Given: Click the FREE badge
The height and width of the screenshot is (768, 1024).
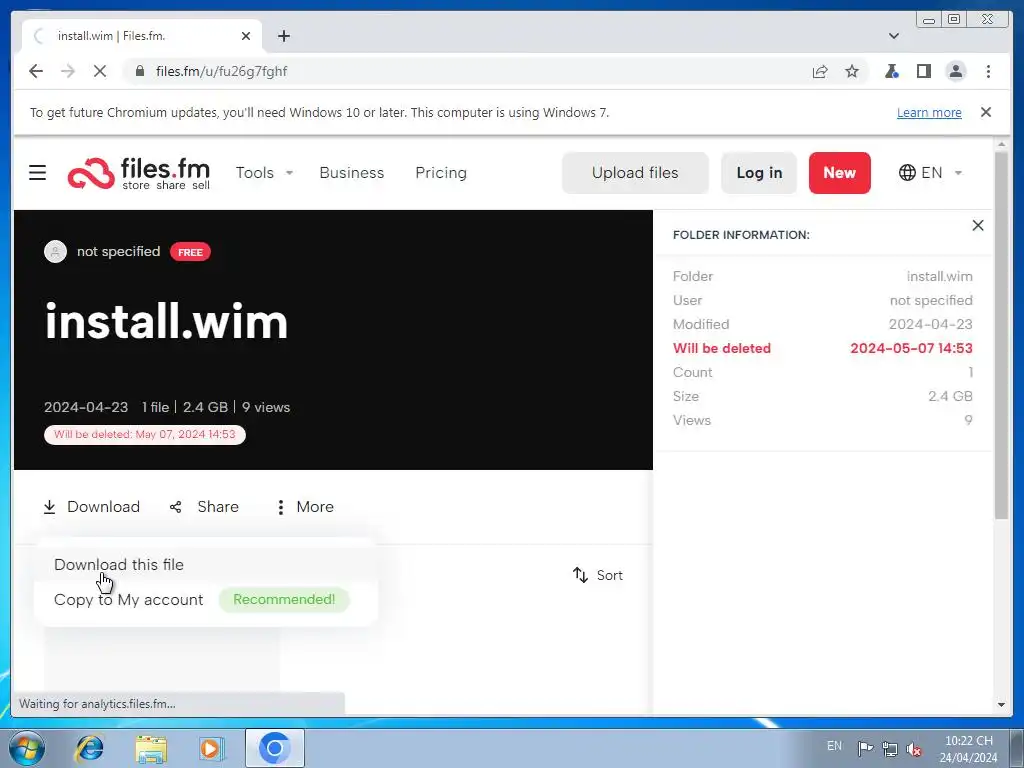Looking at the screenshot, I should [x=190, y=252].
